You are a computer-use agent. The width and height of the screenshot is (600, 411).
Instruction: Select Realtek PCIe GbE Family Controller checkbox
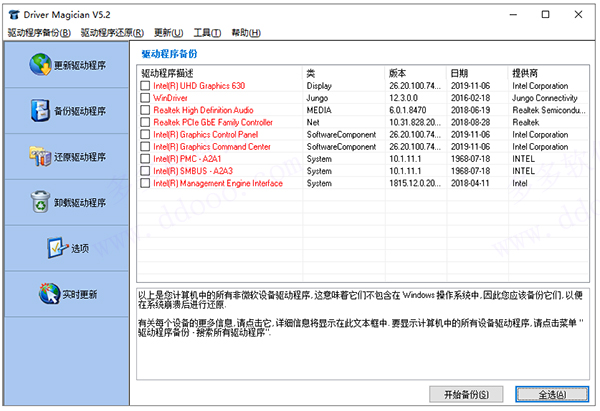coord(145,122)
